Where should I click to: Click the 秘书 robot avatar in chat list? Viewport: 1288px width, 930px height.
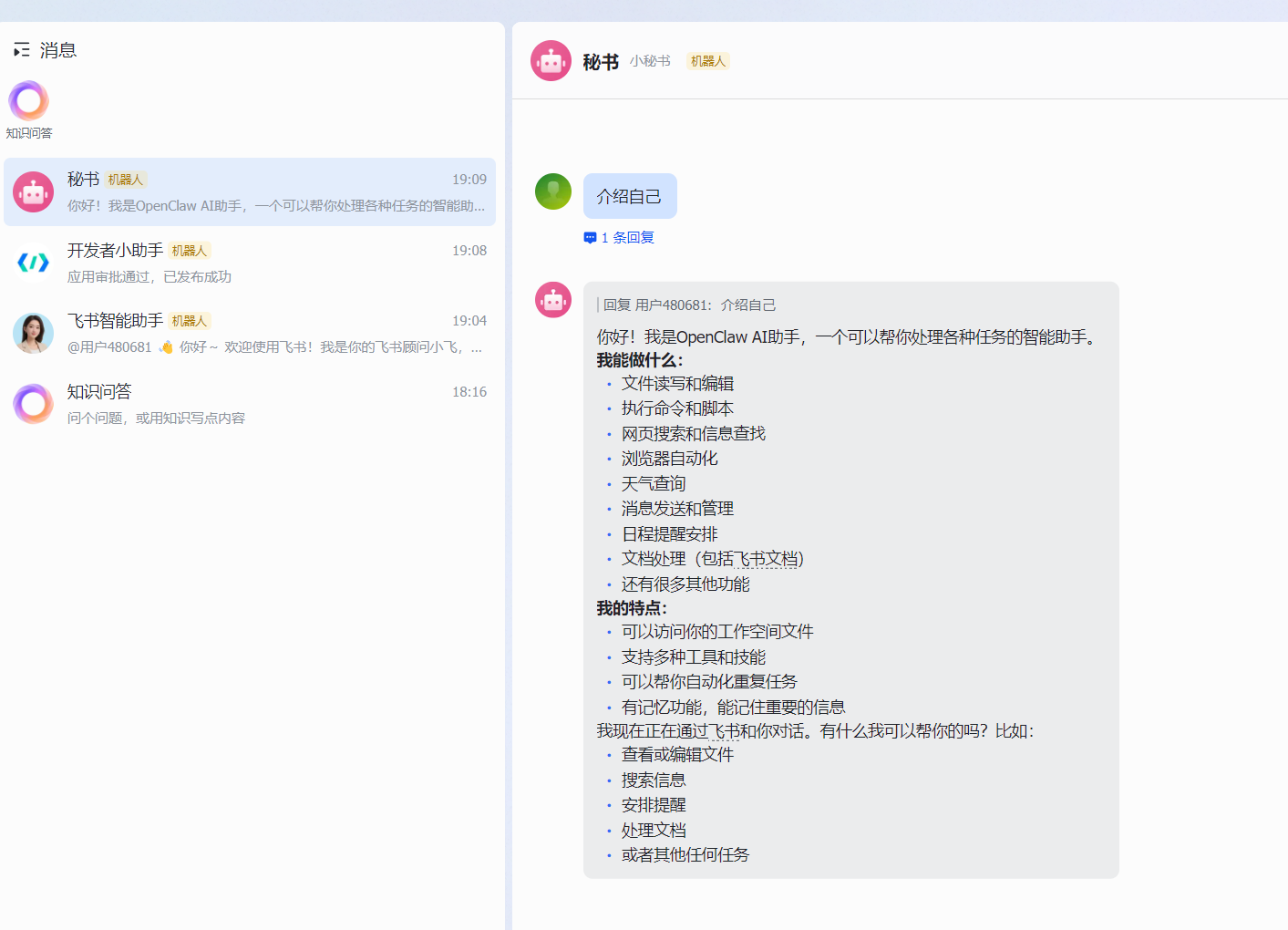pyautogui.click(x=34, y=192)
